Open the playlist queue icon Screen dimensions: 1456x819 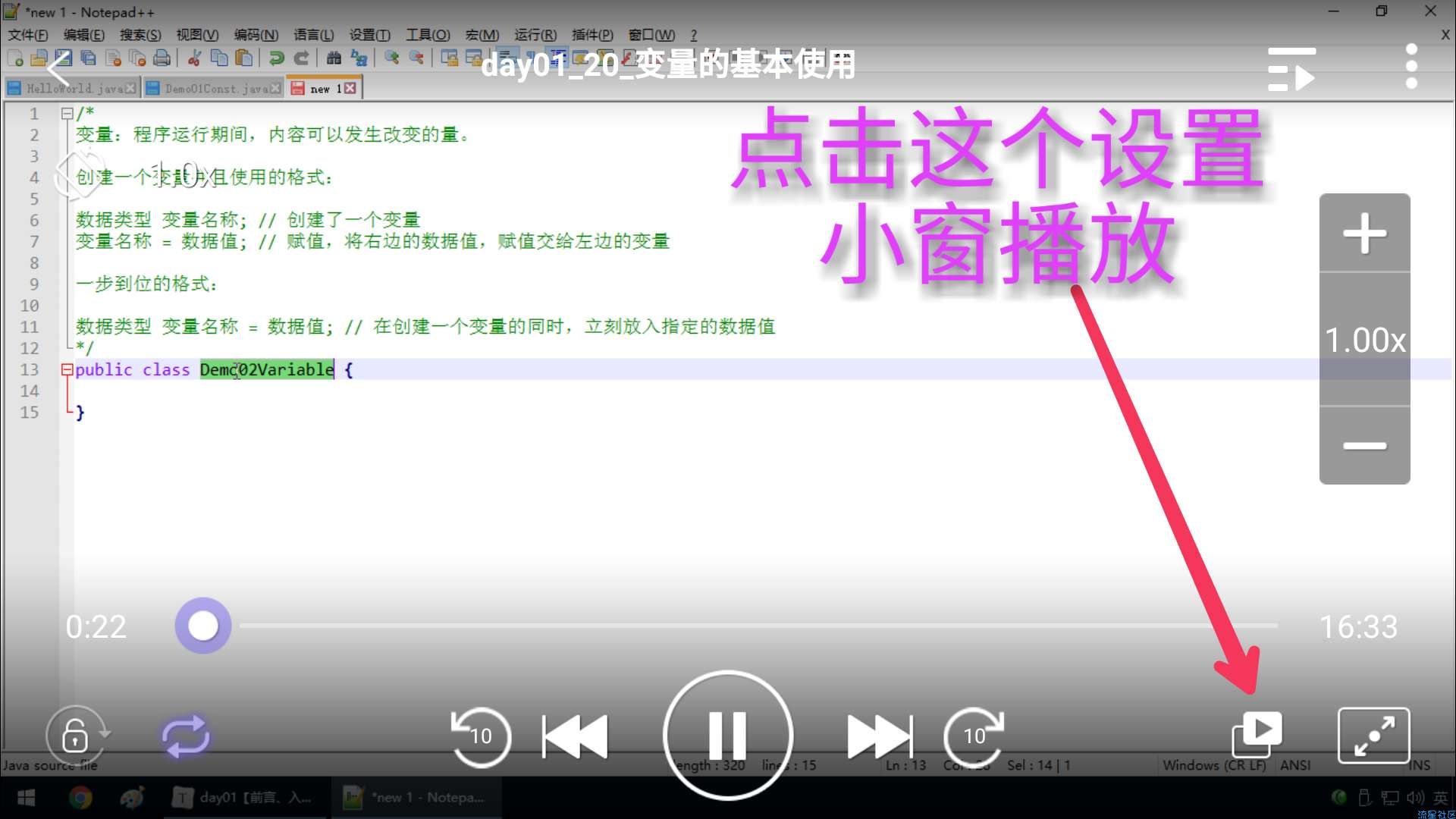pyautogui.click(x=1291, y=69)
